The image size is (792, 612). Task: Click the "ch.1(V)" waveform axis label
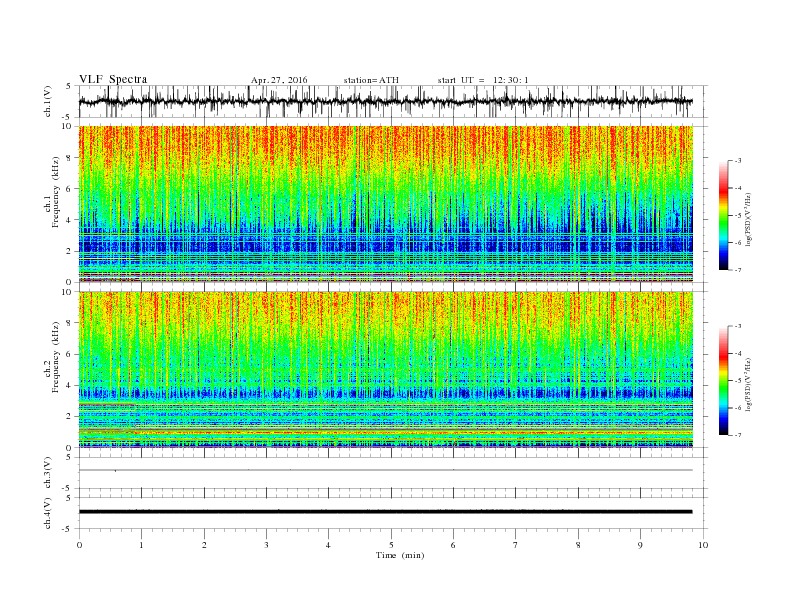[x=47, y=101]
